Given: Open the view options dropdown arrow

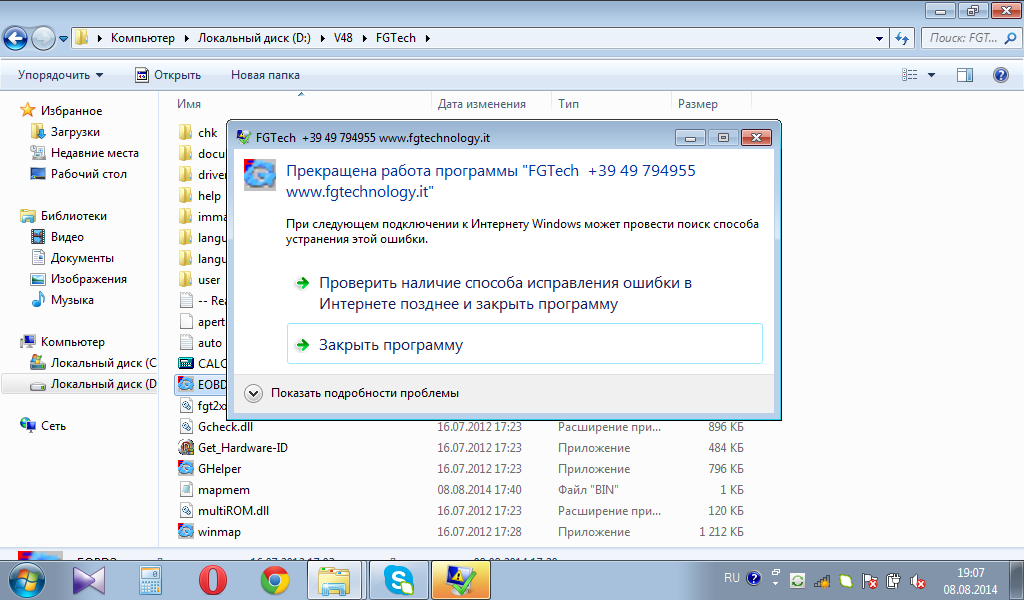Looking at the screenshot, I should (931, 75).
